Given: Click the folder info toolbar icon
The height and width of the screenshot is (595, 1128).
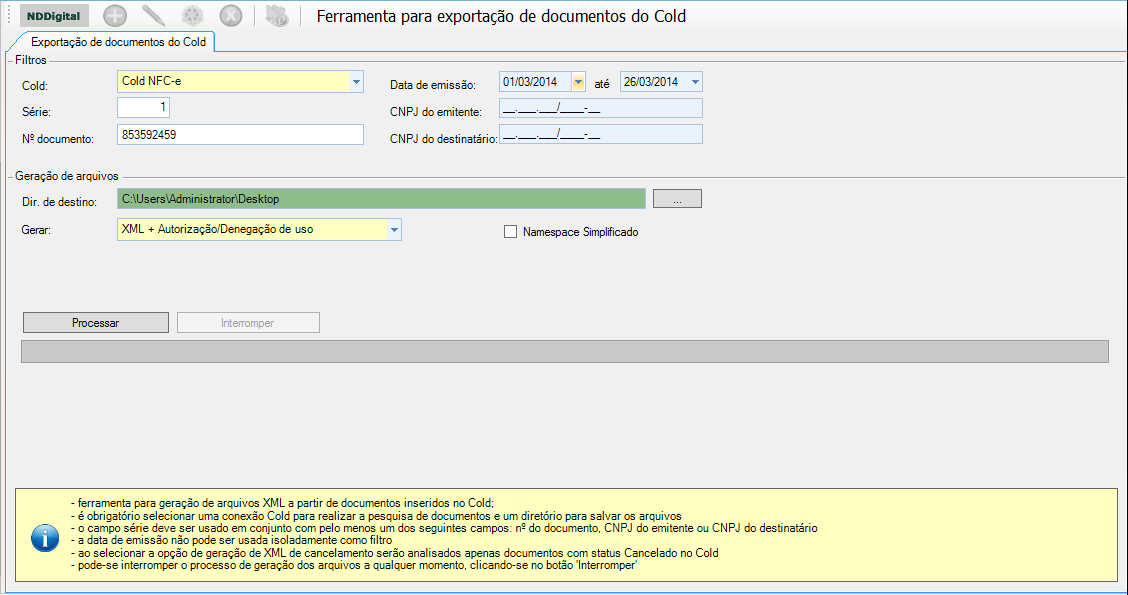Looking at the screenshot, I should click(x=277, y=16).
